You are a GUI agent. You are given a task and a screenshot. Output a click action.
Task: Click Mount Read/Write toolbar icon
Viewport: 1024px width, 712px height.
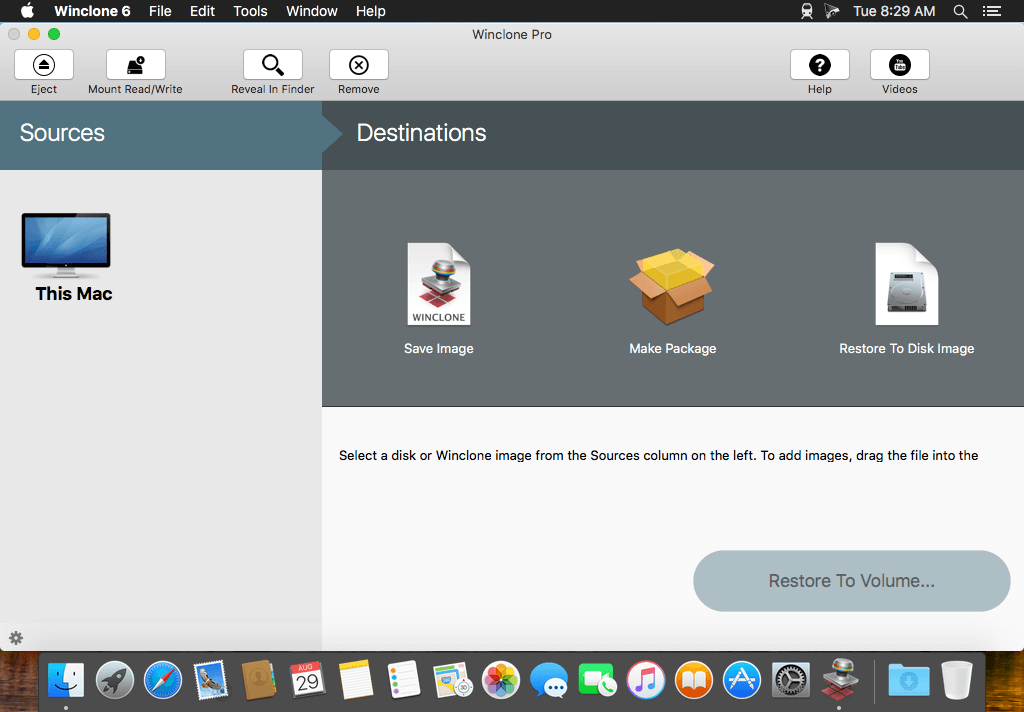[136, 65]
